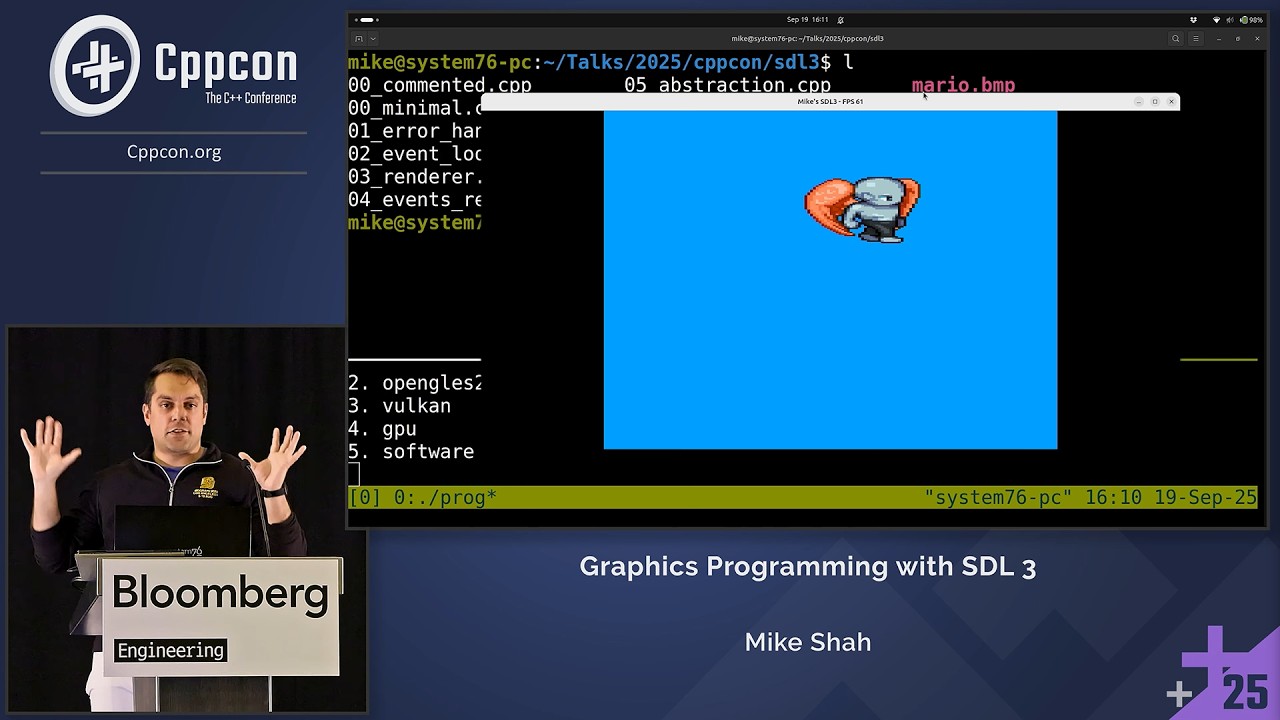The image size is (1280, 720).
Task: Expand the dropdown arrow beside new tab button
Action: [x=373, y=39]
